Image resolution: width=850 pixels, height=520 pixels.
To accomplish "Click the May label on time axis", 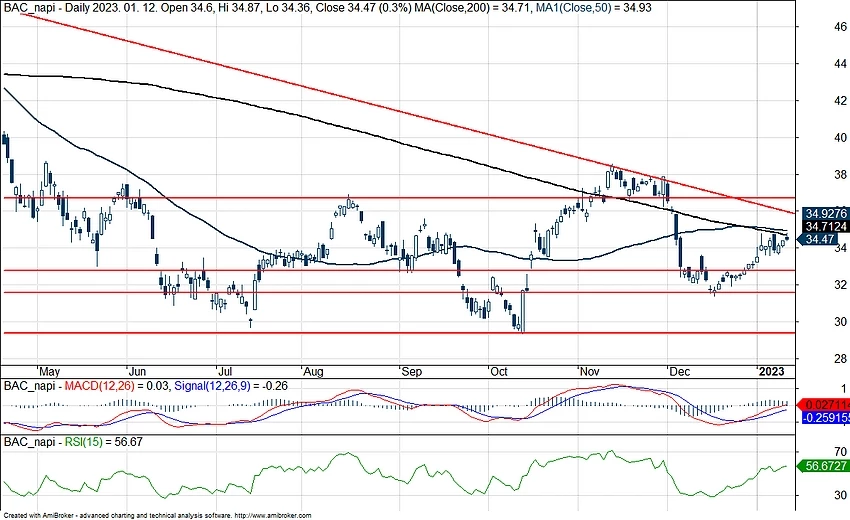I will pyautogui.click(x=49, y=371).
